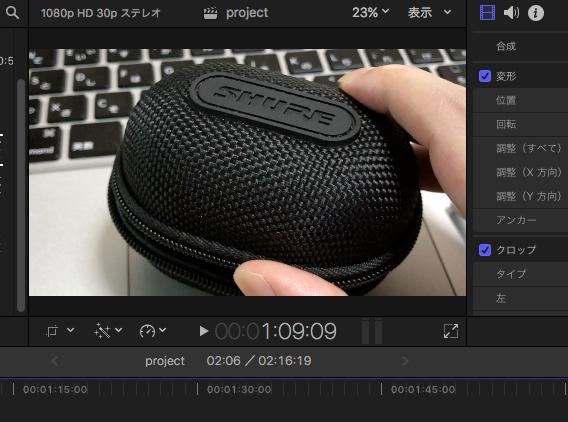The image size is (568, 422).
Task: Select the 合成 section header
Action: click(521, 46)
